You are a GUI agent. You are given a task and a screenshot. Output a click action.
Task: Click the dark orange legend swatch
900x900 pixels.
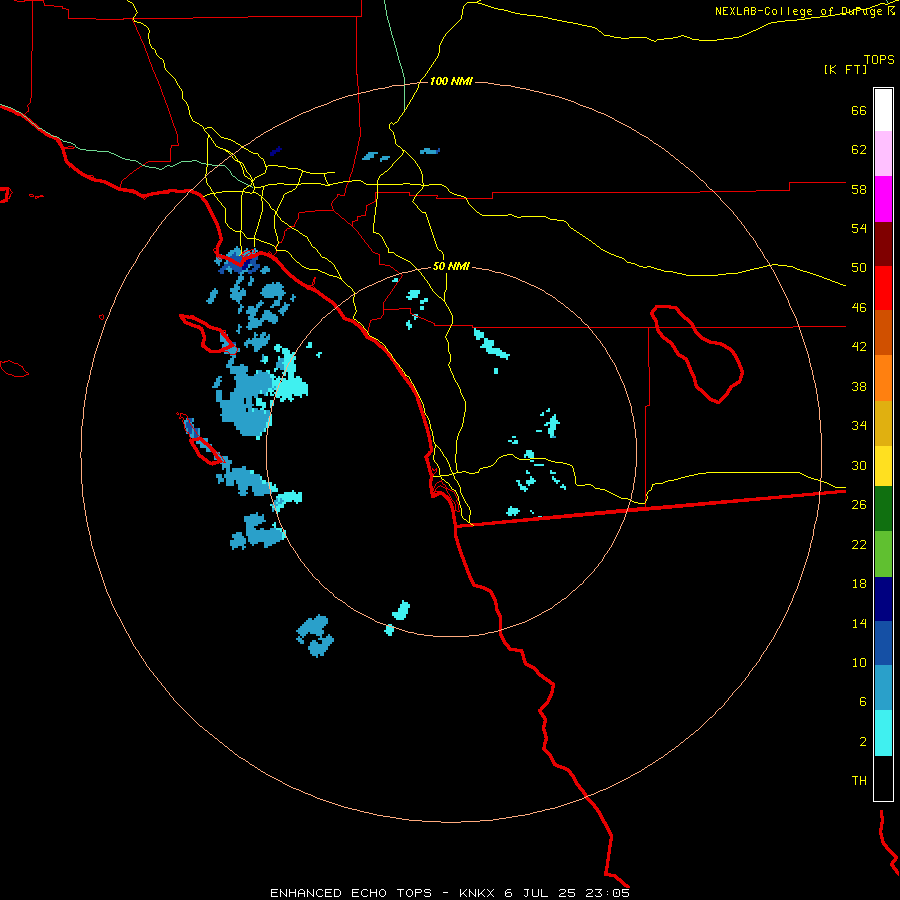click(x=883, y=332)
